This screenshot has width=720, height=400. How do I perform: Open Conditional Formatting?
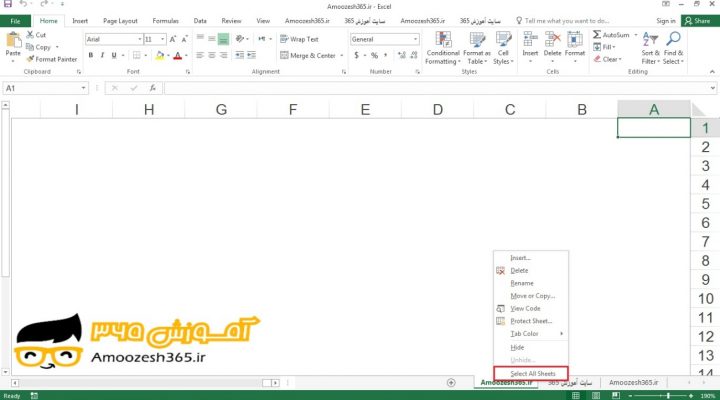pyautogui.click(x=443, y=48)
